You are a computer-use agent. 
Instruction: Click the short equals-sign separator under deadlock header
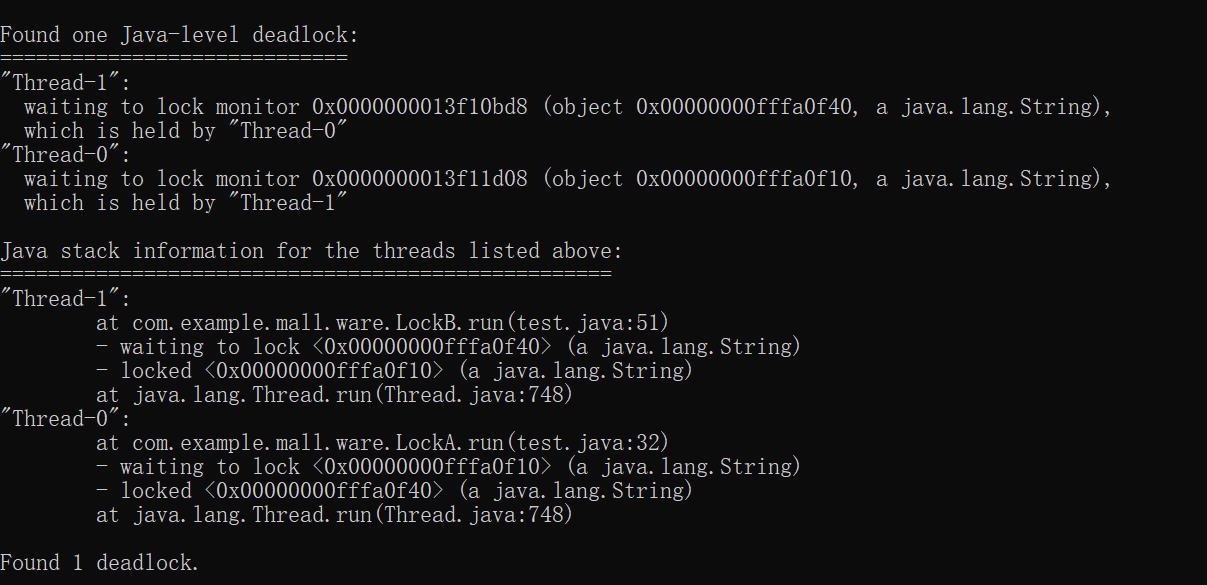(173, 58)
